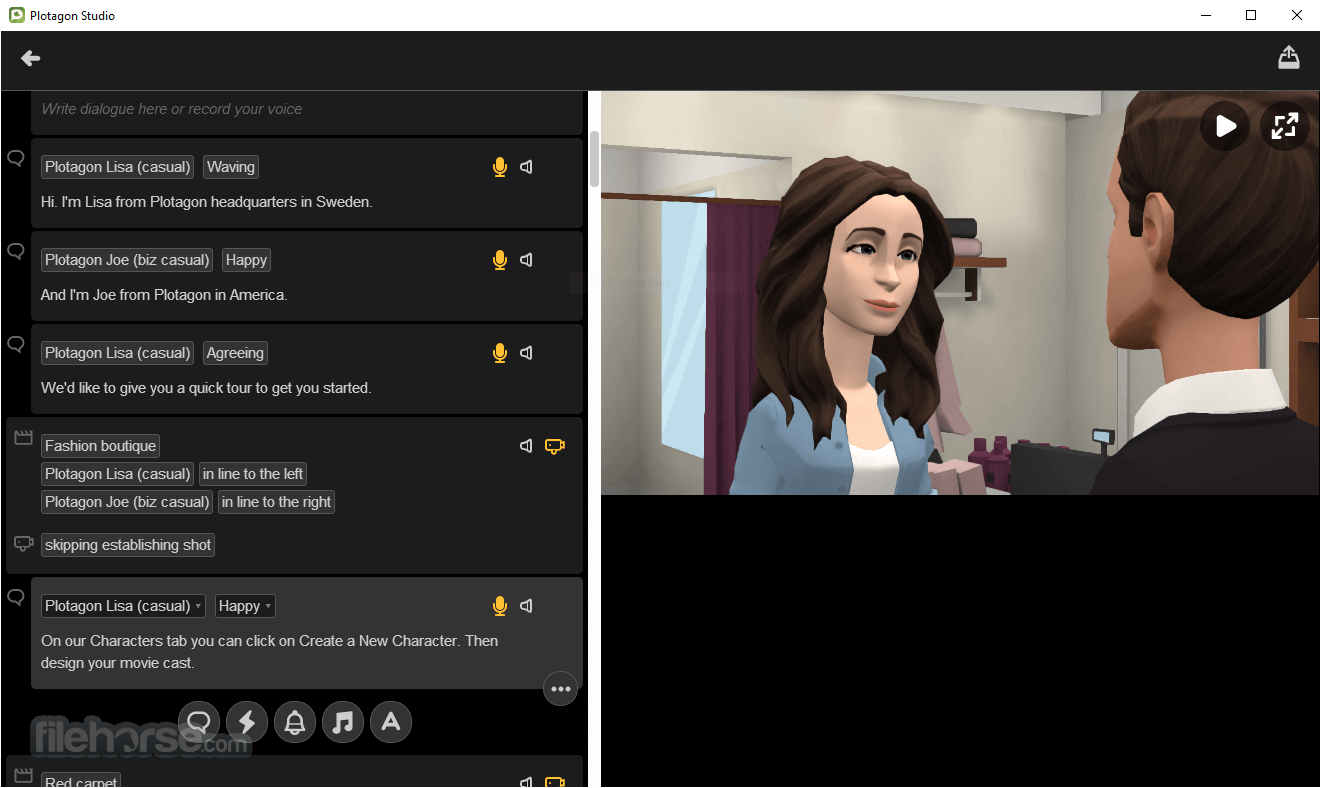Click the yellow camera icon beside Fashion boutique
Viewport: 1321px width, 788px height.
click(555, 446)
